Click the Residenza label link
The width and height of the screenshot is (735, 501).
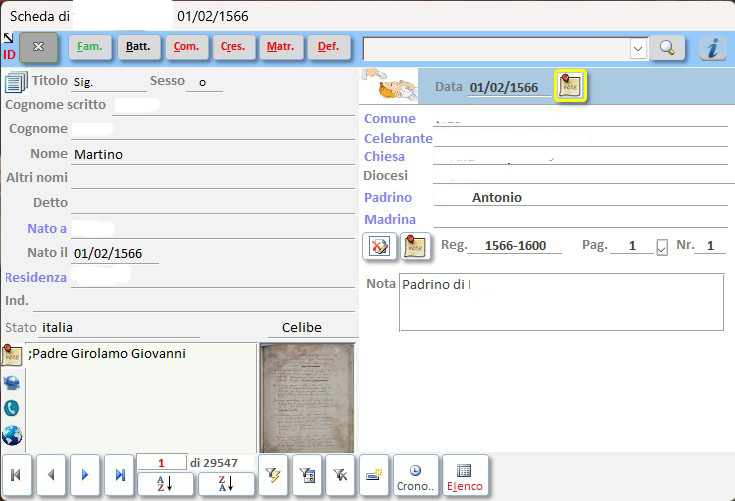coord(36,277)
